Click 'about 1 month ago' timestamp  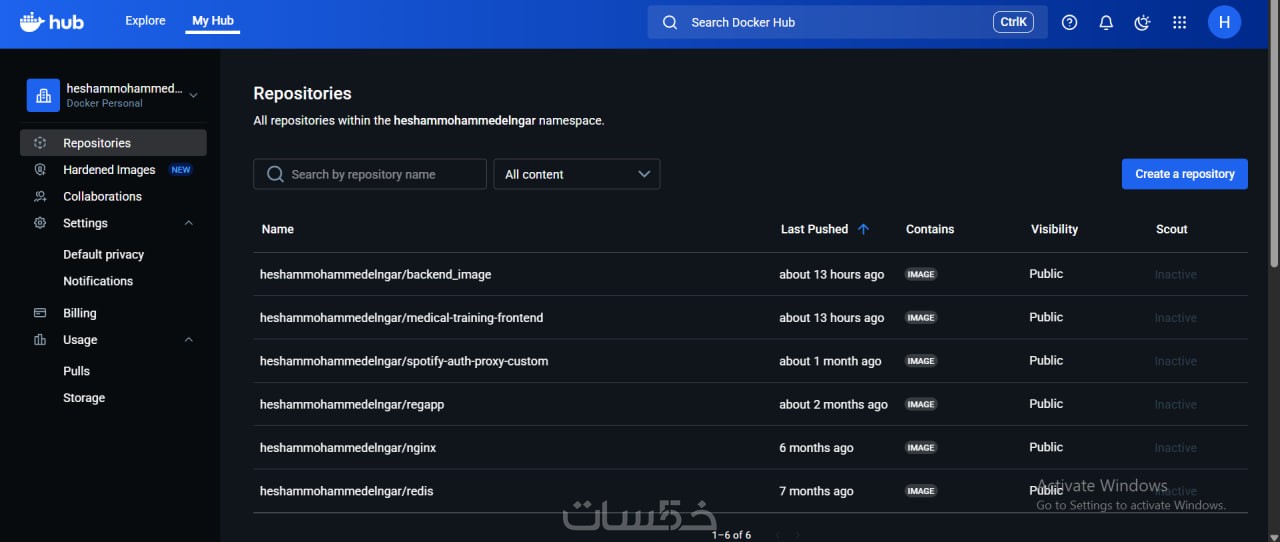pyautogui.click(x=830, y=361)
